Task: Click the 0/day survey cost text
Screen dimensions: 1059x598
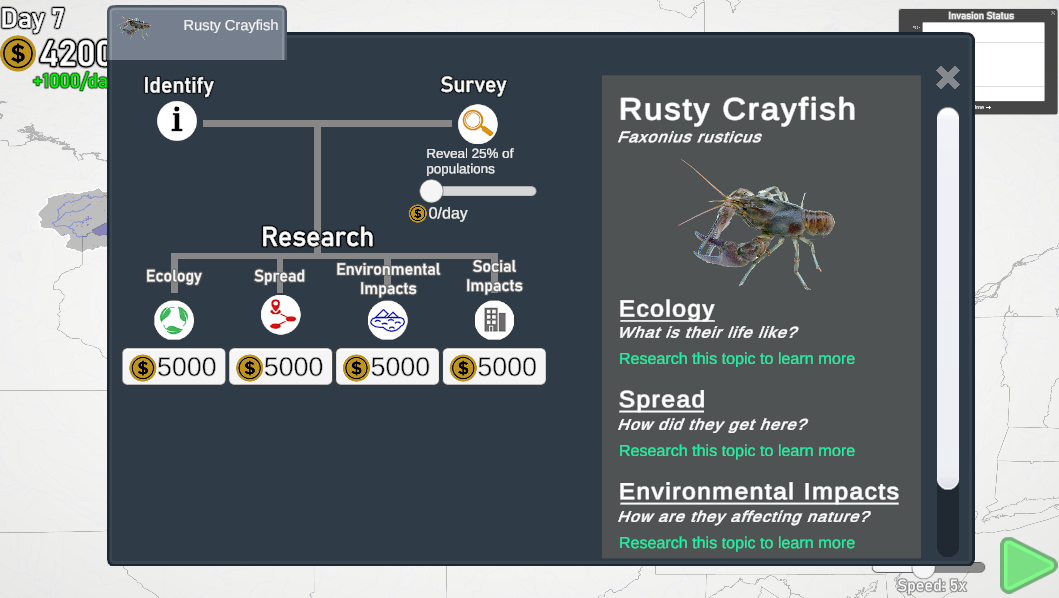Action: (x=447, y=214)
